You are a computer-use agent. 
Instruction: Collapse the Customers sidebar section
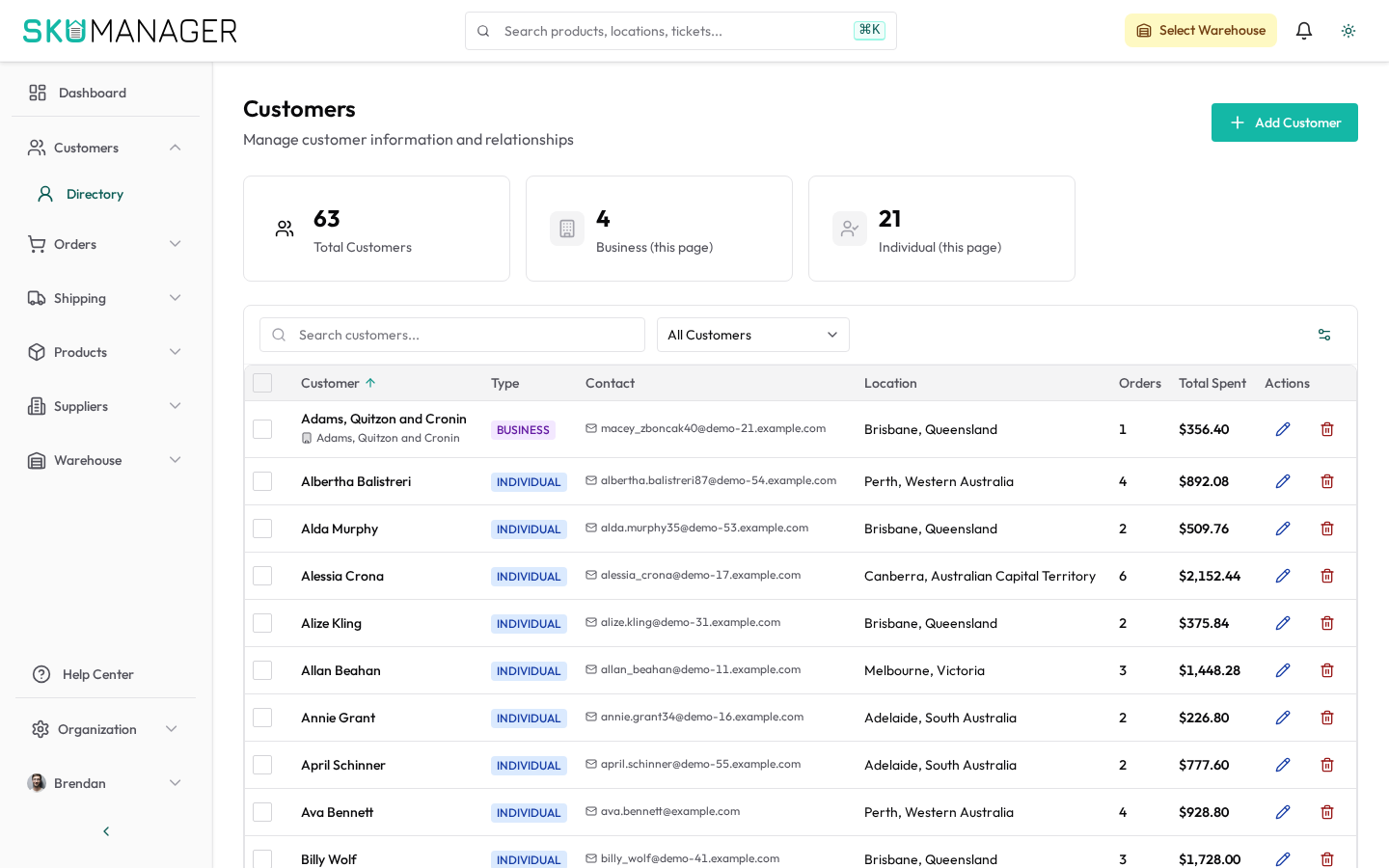105,148
